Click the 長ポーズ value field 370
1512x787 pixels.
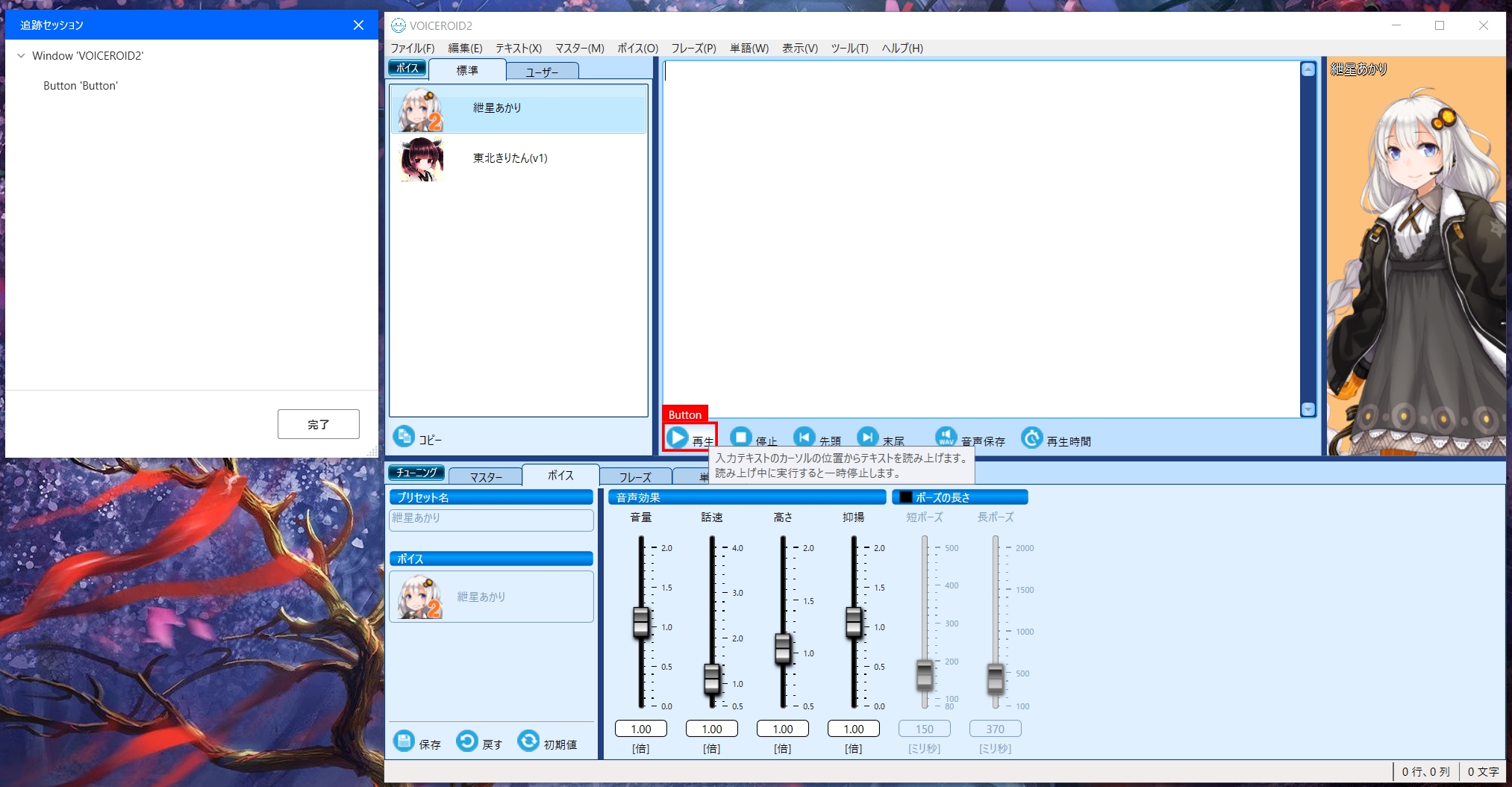click(996, 729)
